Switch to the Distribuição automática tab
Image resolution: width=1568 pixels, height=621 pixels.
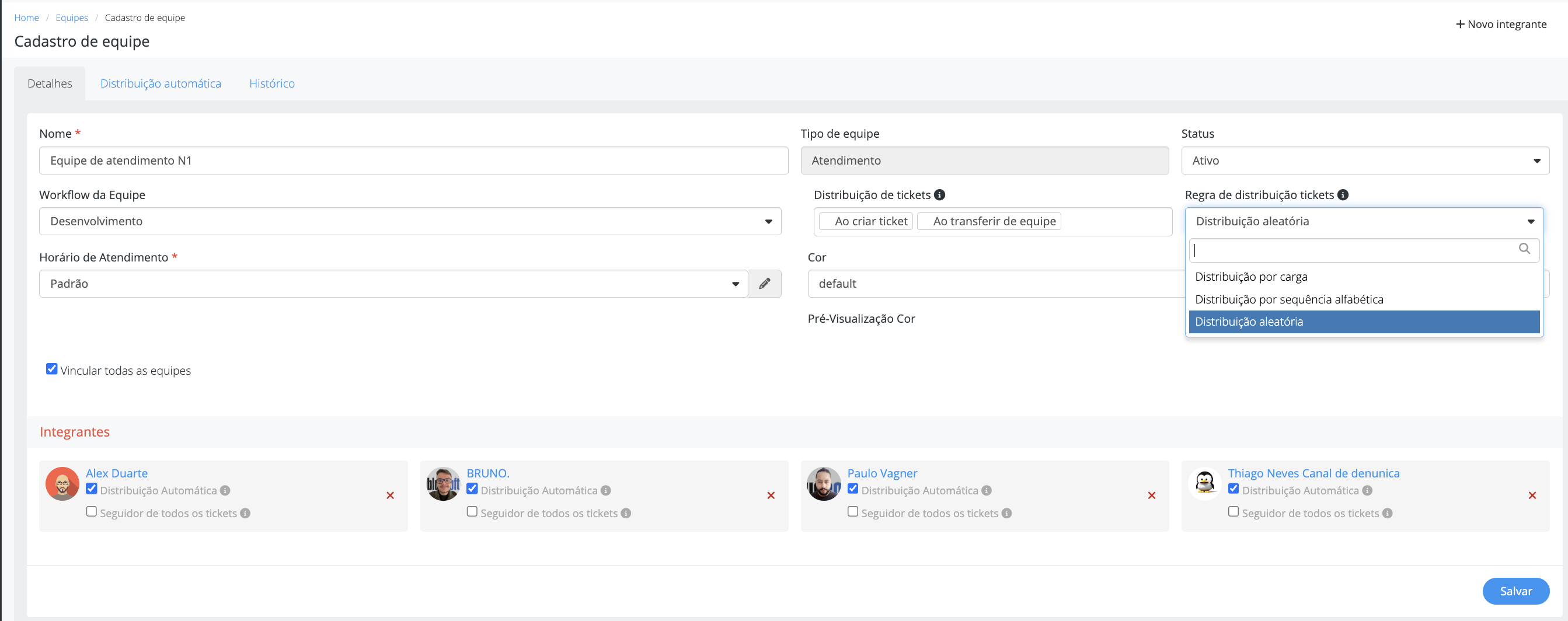(161, 83)
